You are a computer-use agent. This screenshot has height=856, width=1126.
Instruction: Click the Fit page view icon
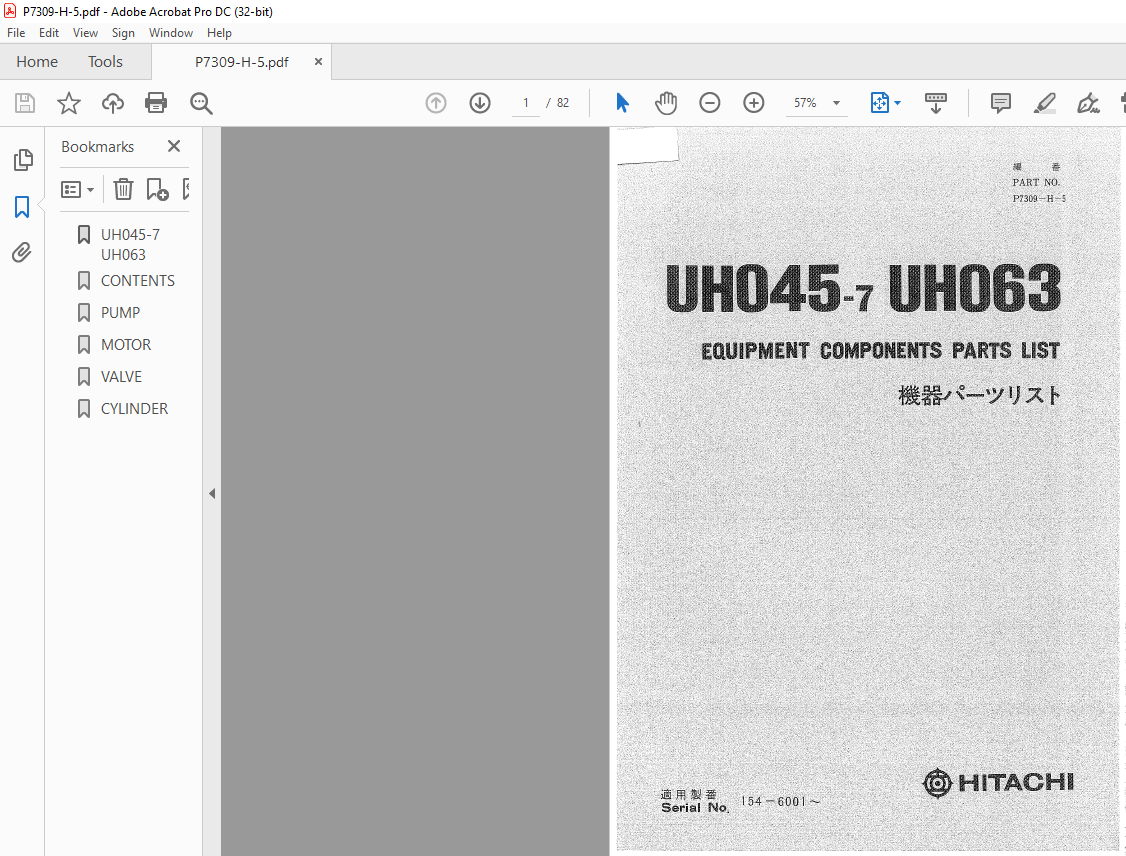(x=880, y=103)
